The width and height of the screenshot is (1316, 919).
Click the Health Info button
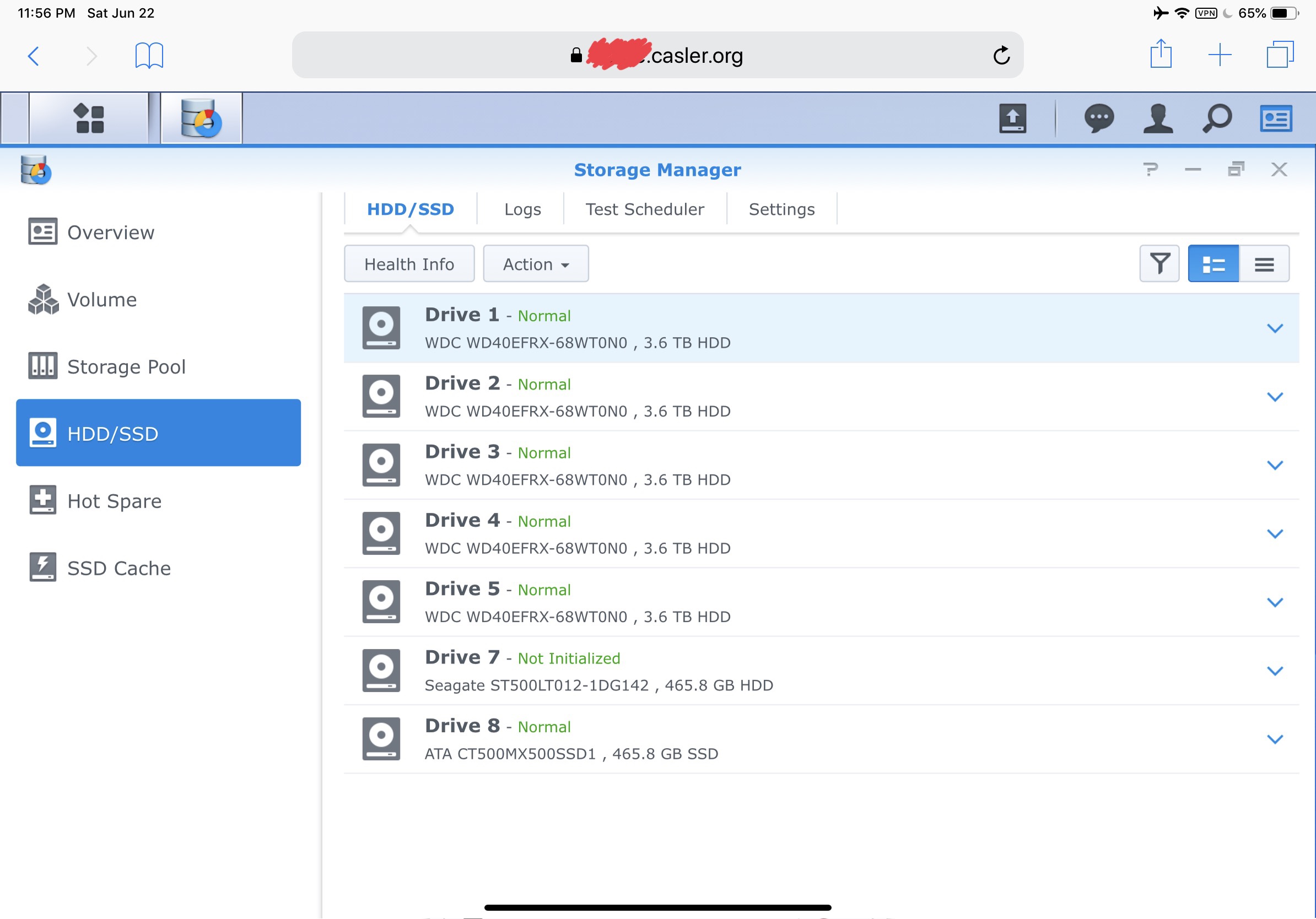409,264
